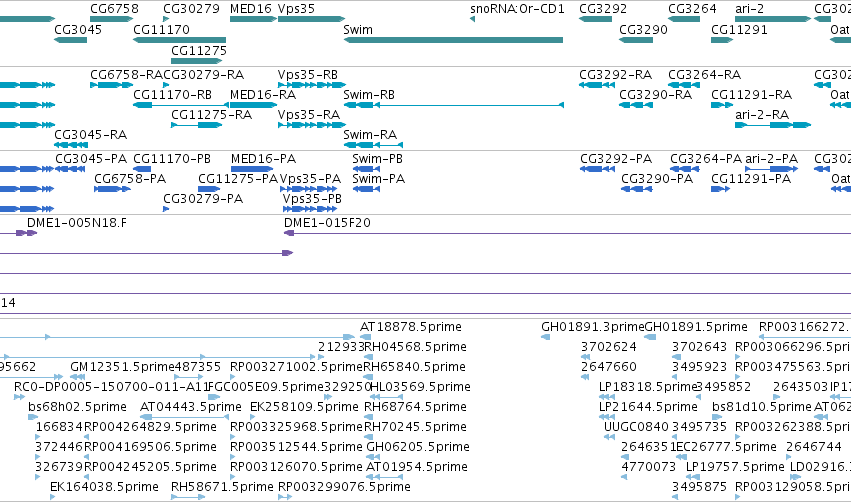Select the MED16-RA transcript label

coord(263,94)
